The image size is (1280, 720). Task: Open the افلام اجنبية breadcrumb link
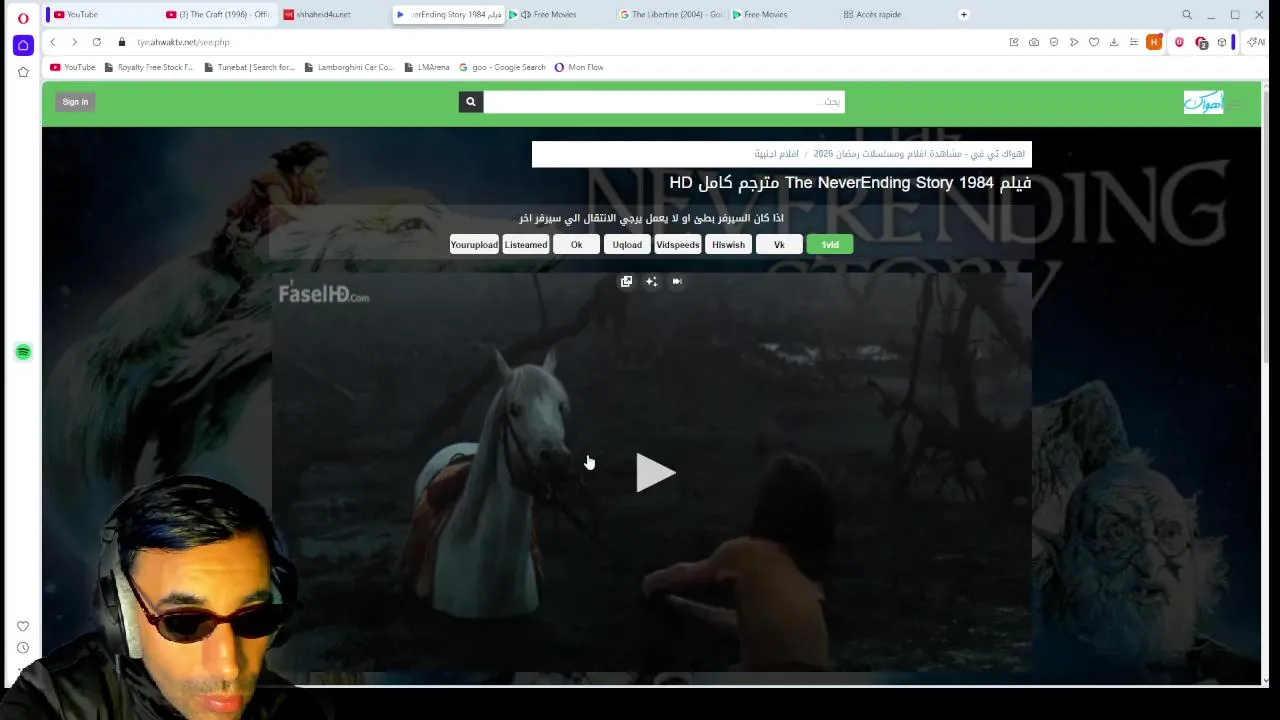[x=776, y=154]
